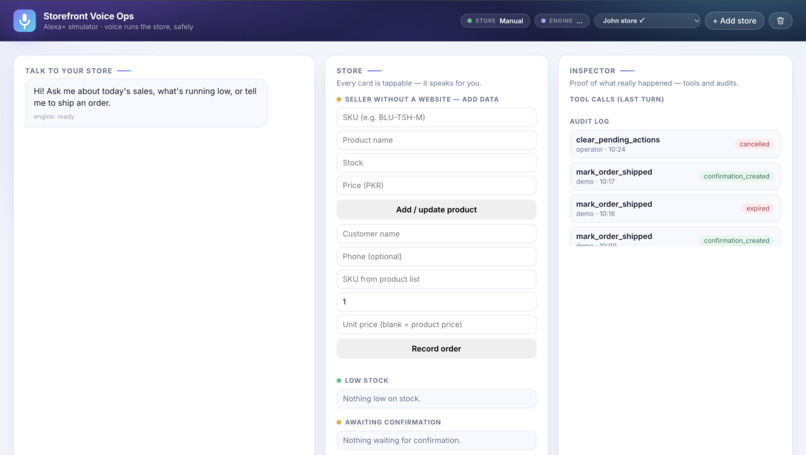Tap the Nothing waiting for confirmation card
806x455 pixels.
click(436, 440)
